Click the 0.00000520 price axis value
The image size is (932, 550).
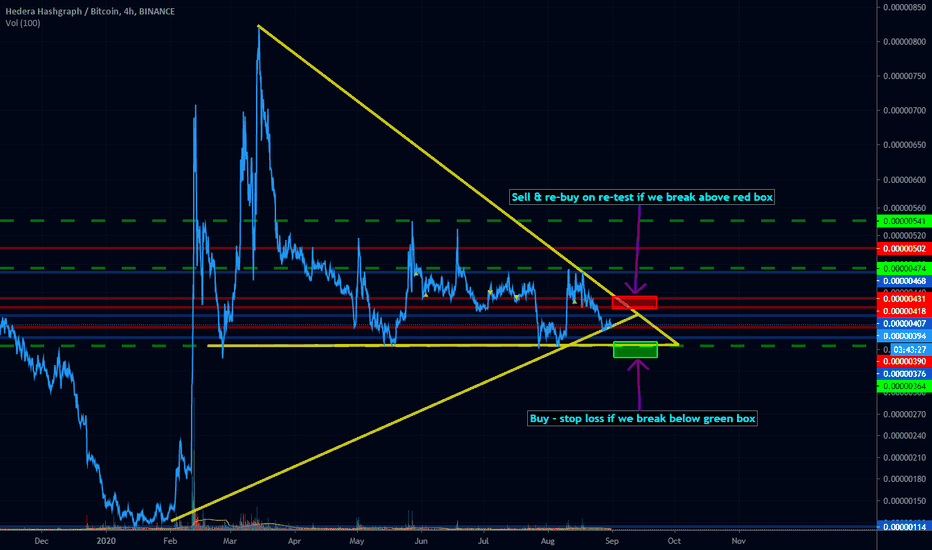coord(904,235)
